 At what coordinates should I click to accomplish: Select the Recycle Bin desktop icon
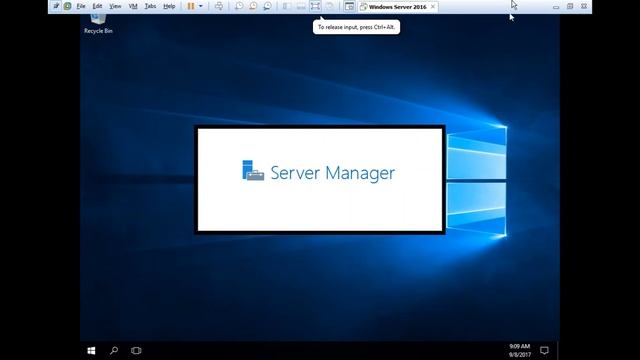click(x=98, y=24)
